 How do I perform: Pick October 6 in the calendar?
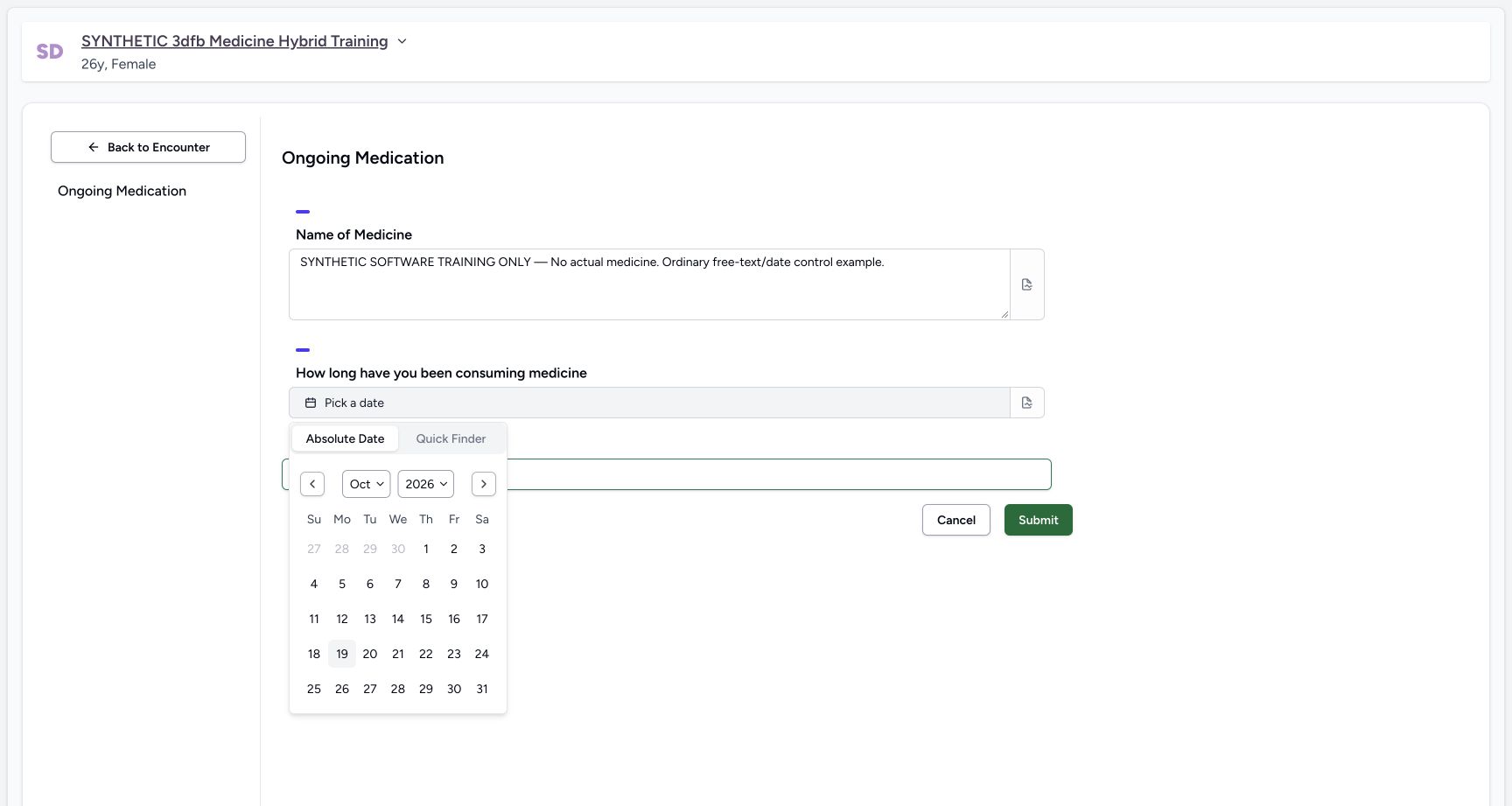[x=370, y=584]
